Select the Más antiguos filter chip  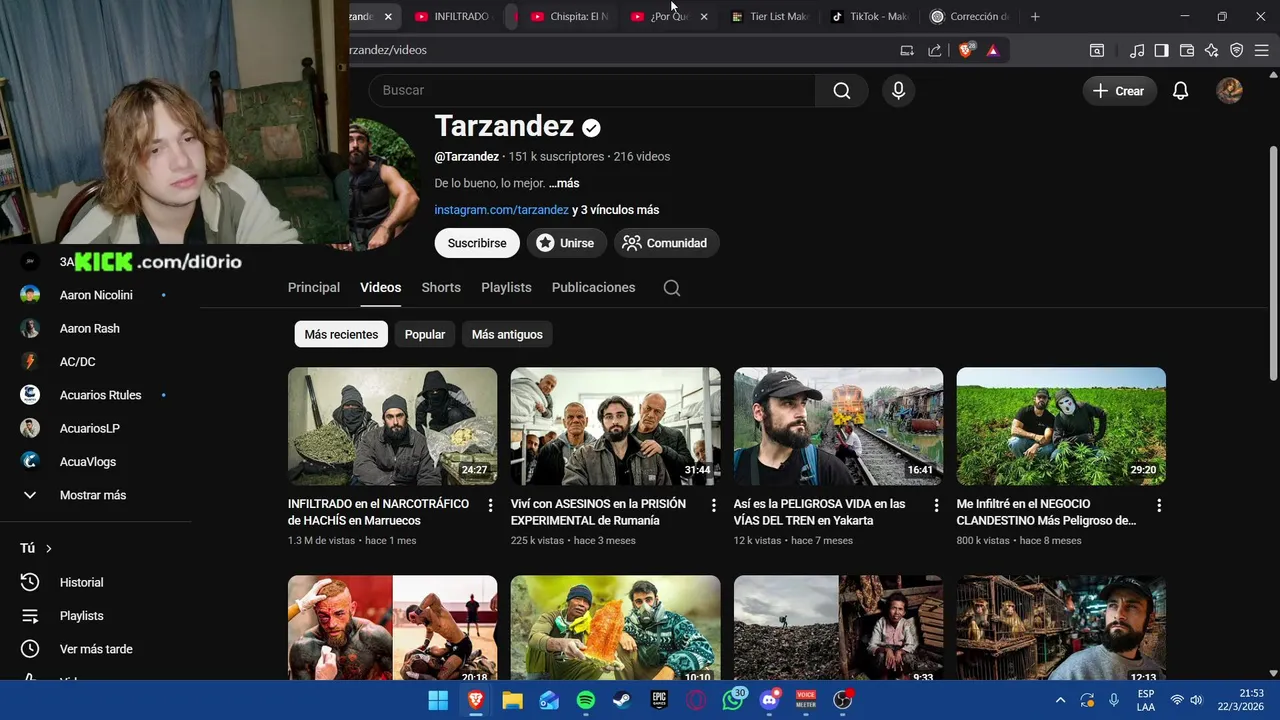point(507,334)
